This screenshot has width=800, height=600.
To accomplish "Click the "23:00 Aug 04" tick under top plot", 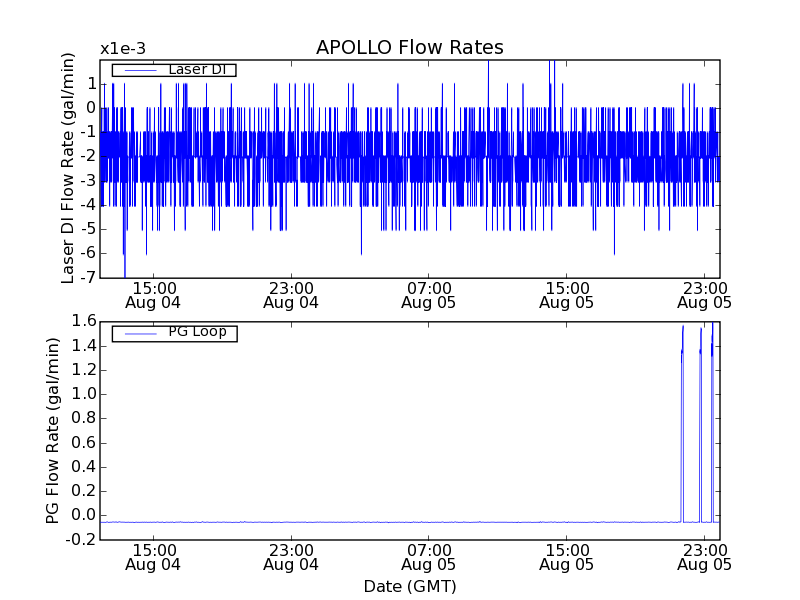I will 291,294.
